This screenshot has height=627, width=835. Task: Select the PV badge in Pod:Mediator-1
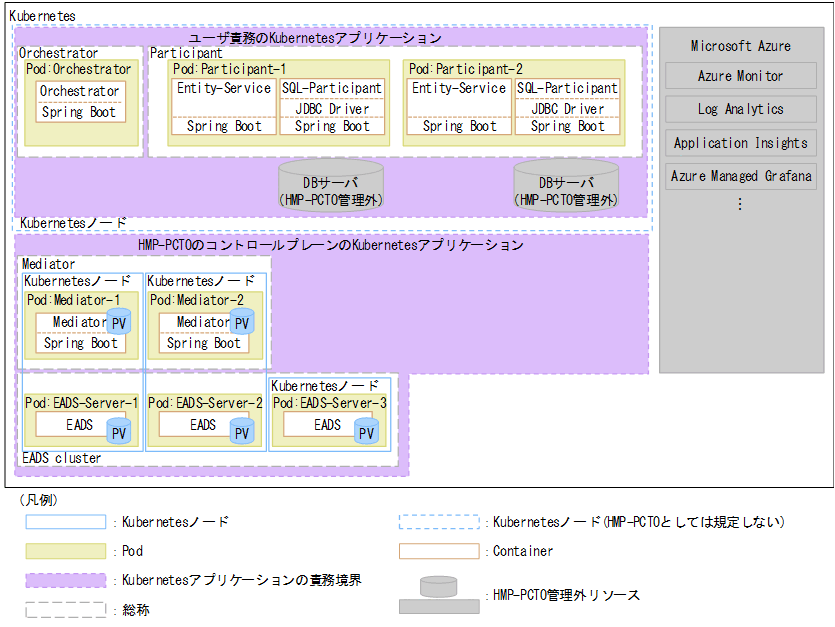[x=121, y=322]
